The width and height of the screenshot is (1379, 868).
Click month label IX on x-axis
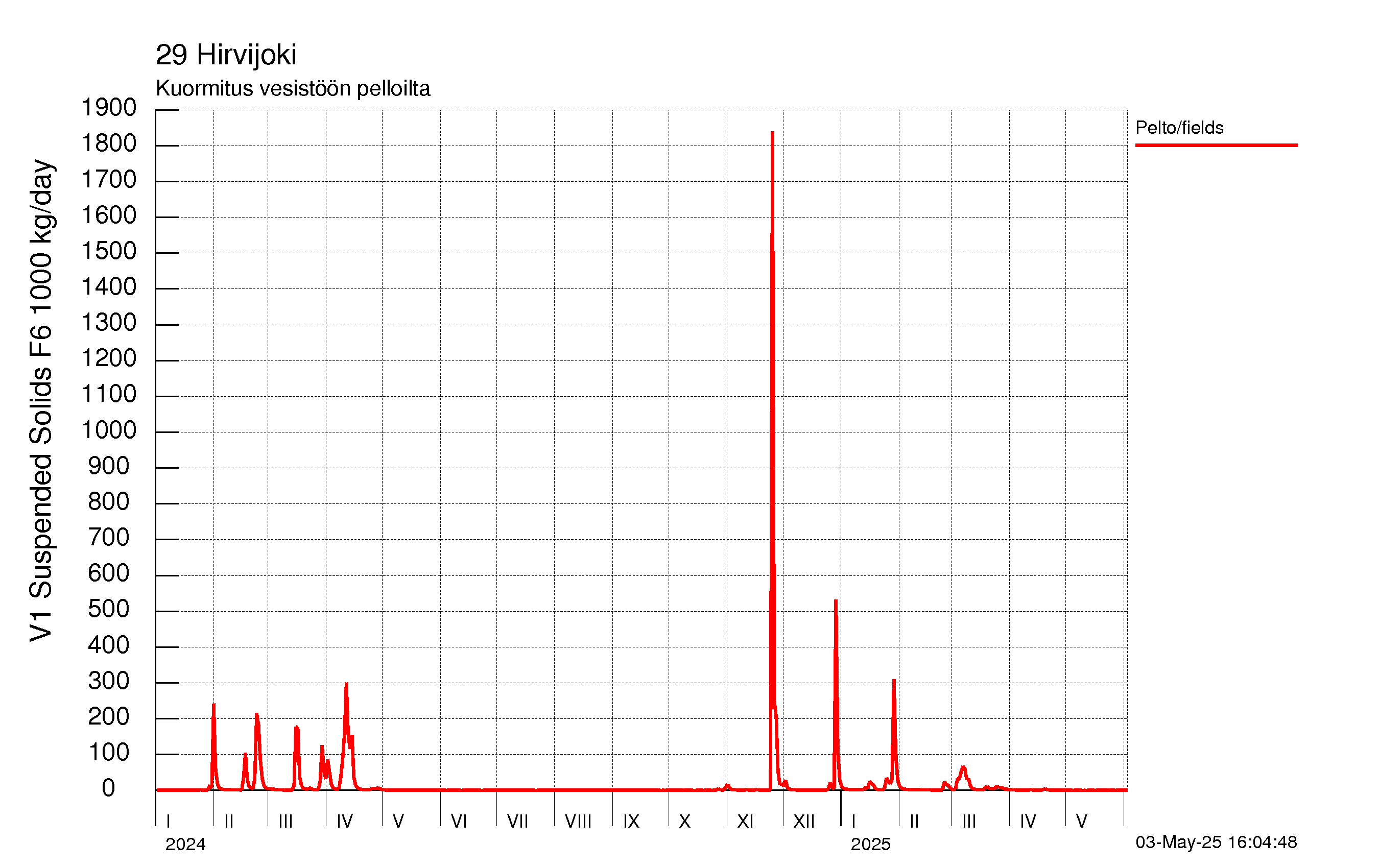pos(631,822)
